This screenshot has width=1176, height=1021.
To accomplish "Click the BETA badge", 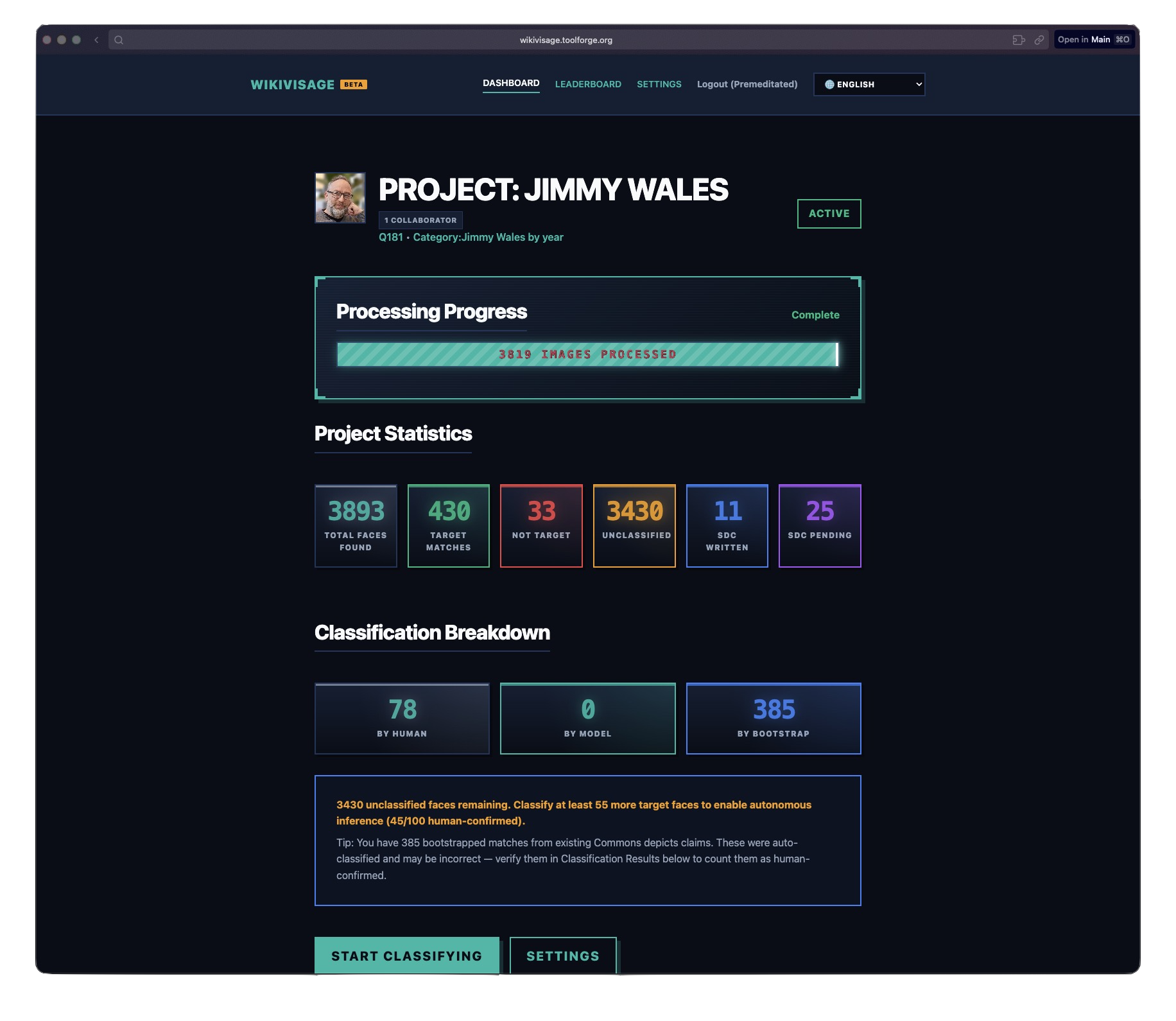I will [354, 85].
